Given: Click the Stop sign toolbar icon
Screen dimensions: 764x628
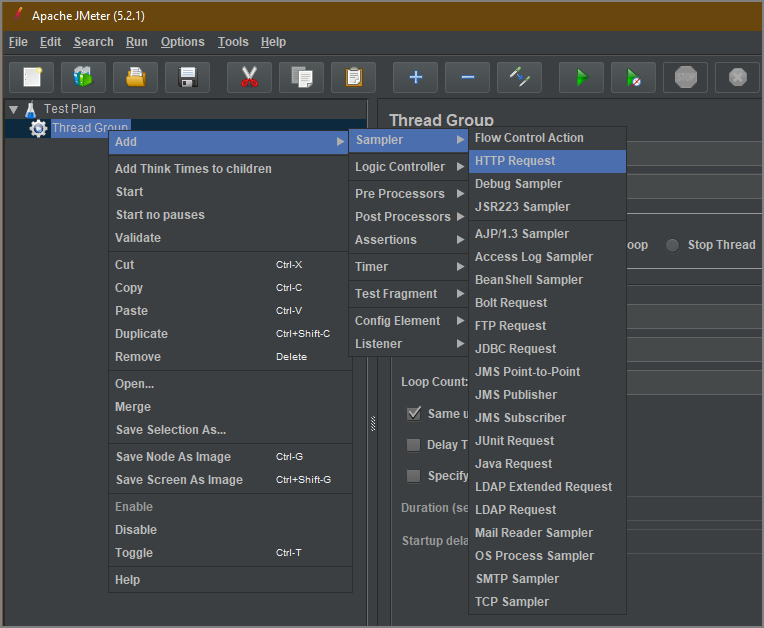Looking at the screenshot, I should [x=686, y=77].
